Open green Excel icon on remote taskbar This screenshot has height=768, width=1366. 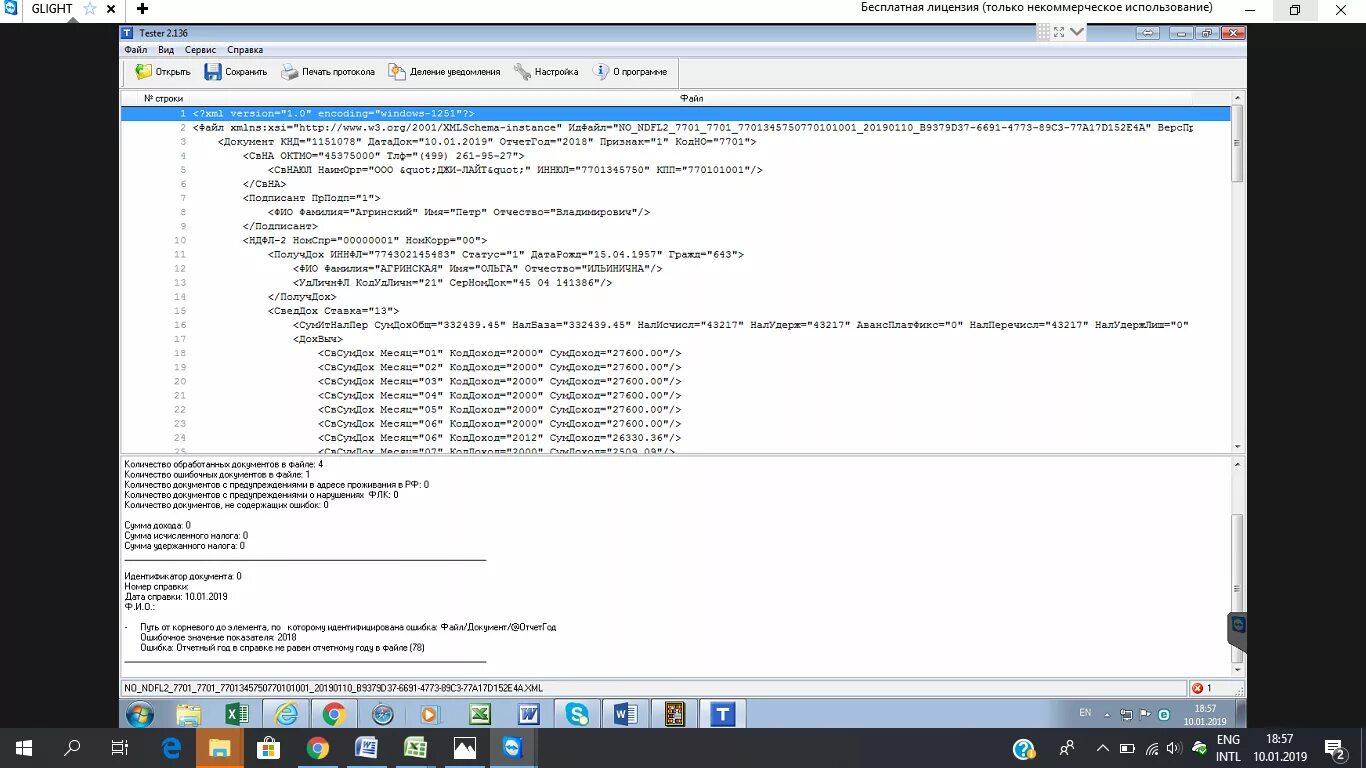480,714
